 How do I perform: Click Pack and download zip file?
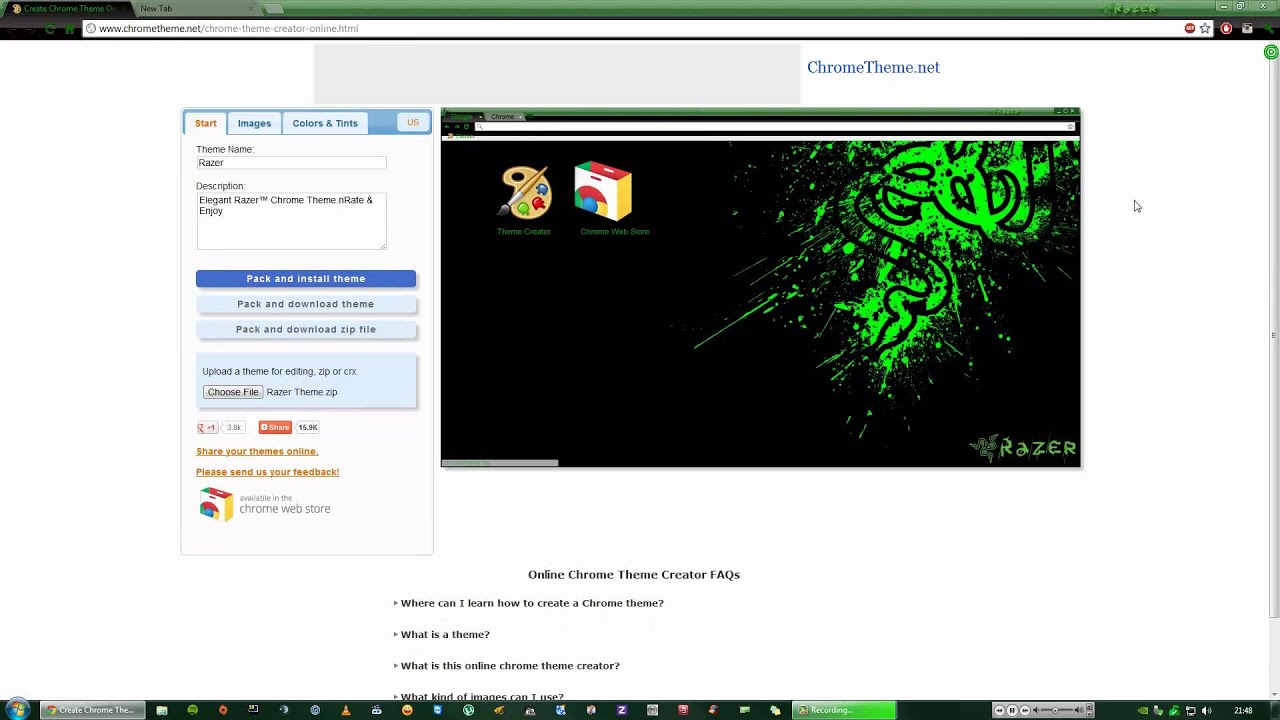pyautogui.click(x=306, y=329)
